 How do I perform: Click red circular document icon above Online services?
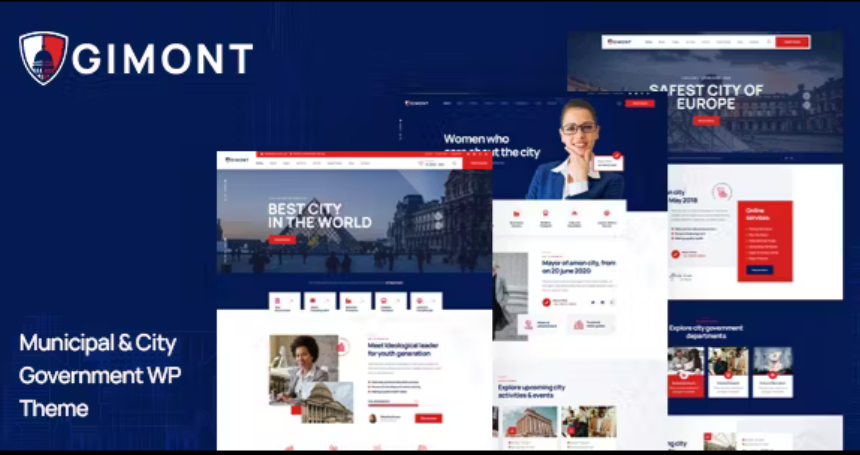[722, 193]
